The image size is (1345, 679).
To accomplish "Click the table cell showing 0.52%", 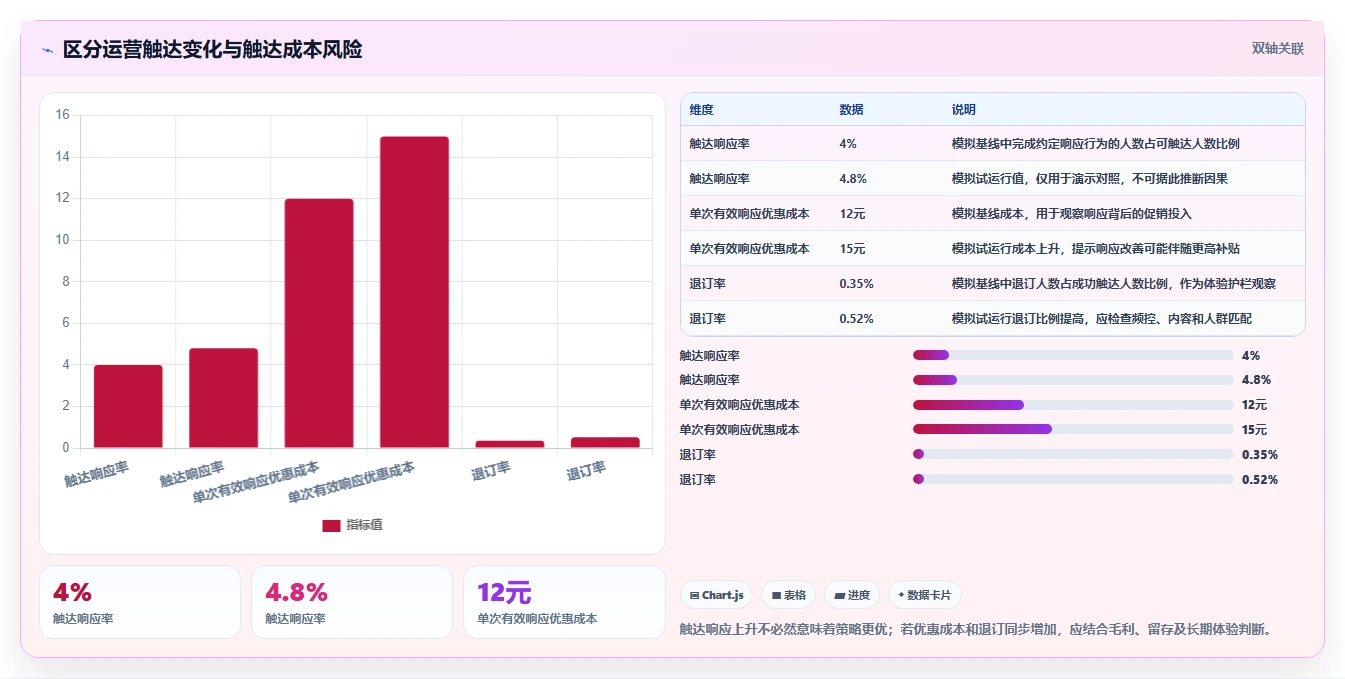I will (x=857, y=319).
